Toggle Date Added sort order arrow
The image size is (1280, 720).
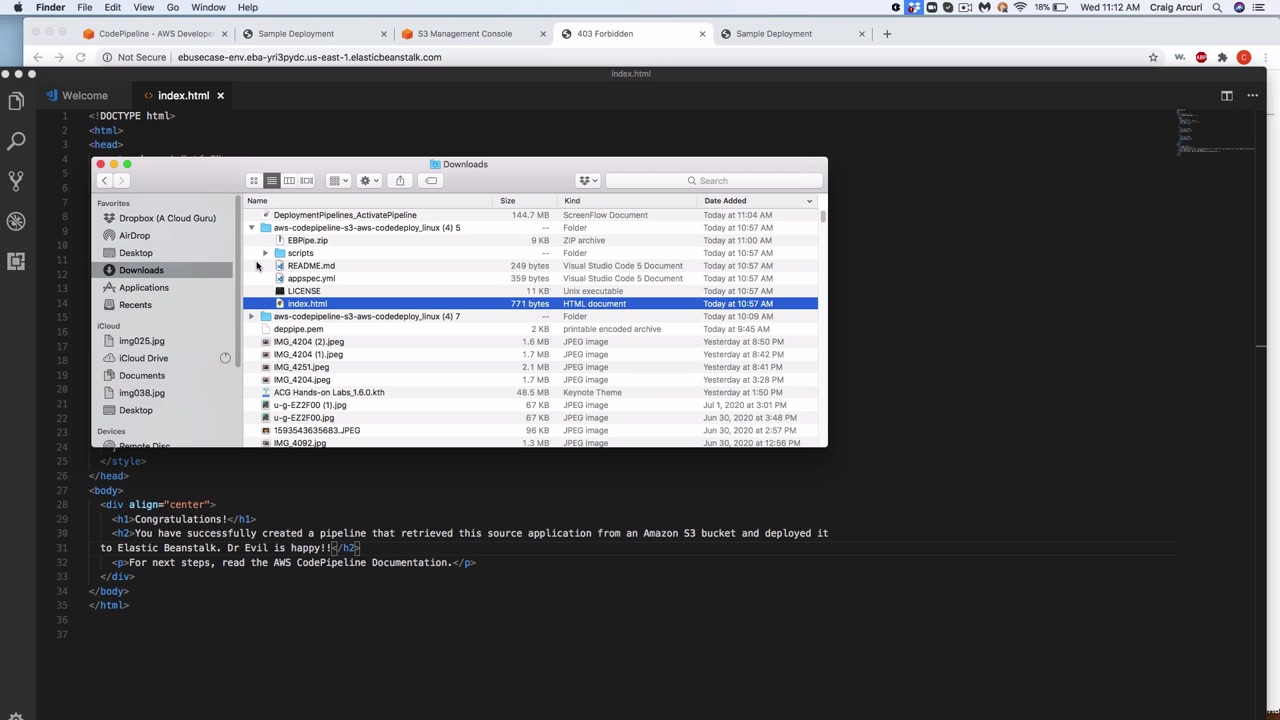(x=809, y=201)
